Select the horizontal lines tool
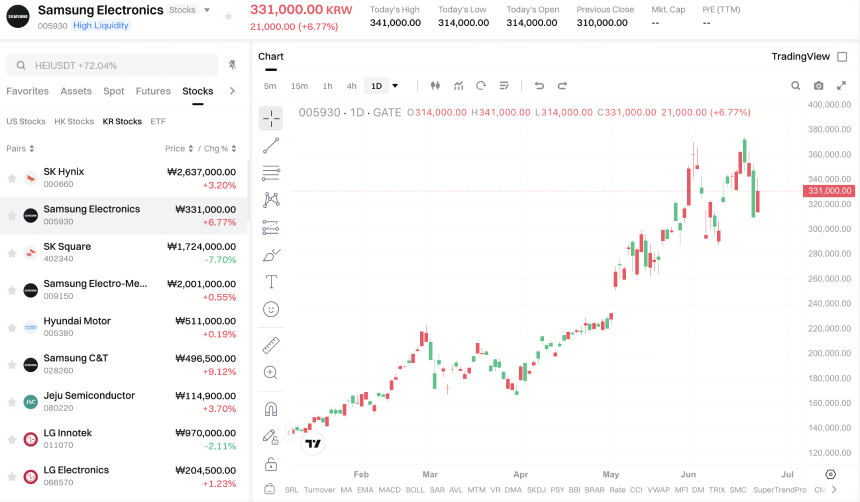The width and height of the screenshot is (860, 502). [271, 173]
